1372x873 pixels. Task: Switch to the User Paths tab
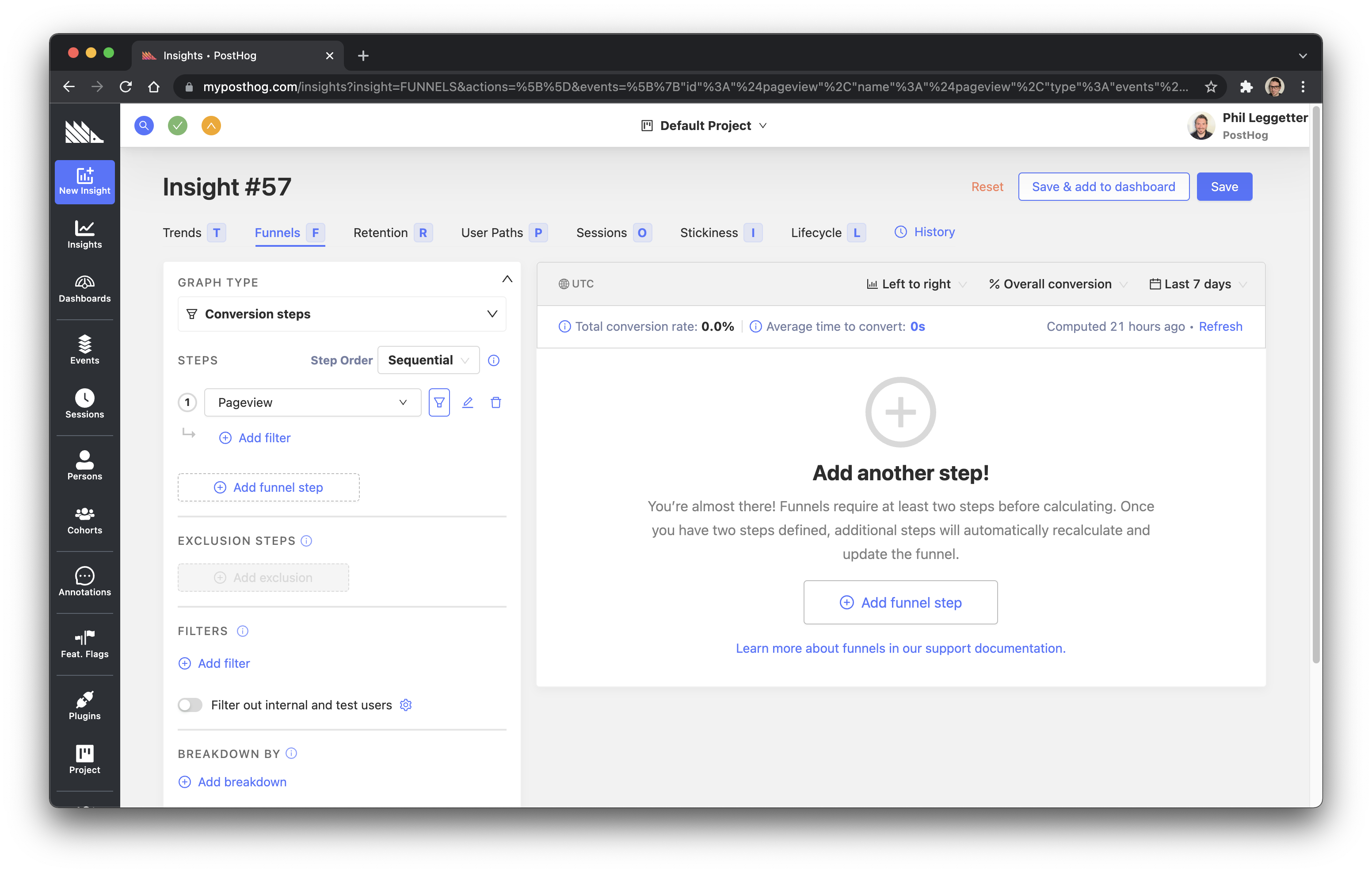(x=504, y=233)
